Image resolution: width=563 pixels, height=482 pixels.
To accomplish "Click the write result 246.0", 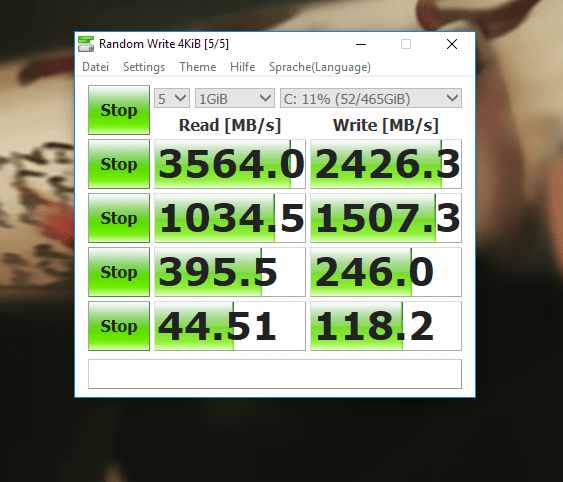I will pos(386,272).
